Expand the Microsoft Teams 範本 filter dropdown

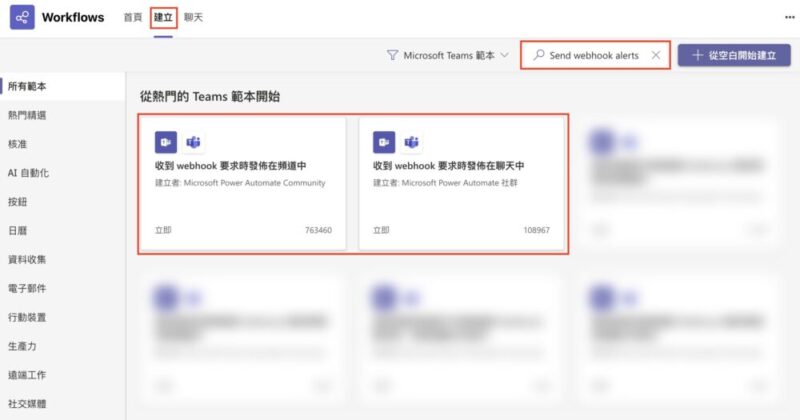pyautogui.click(x=448, y=55)
